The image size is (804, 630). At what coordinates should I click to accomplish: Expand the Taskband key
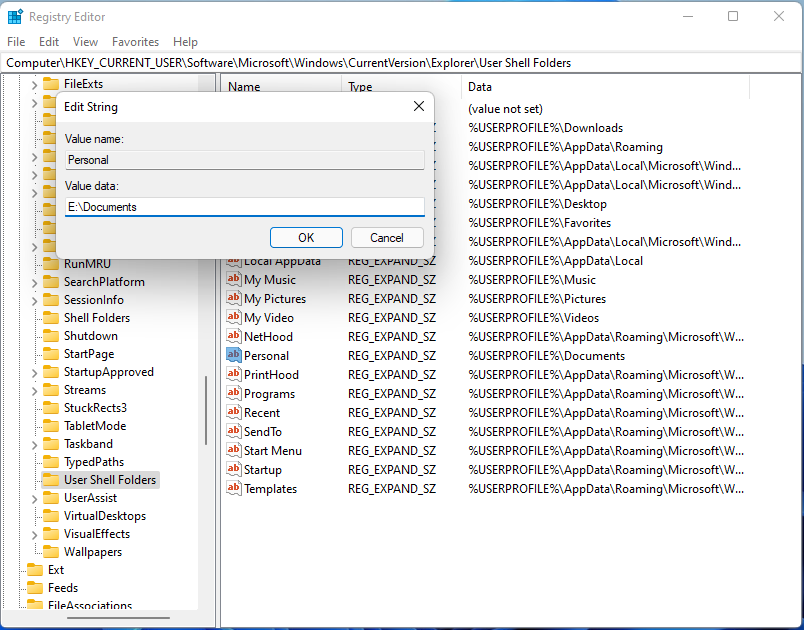pos(34,444)
